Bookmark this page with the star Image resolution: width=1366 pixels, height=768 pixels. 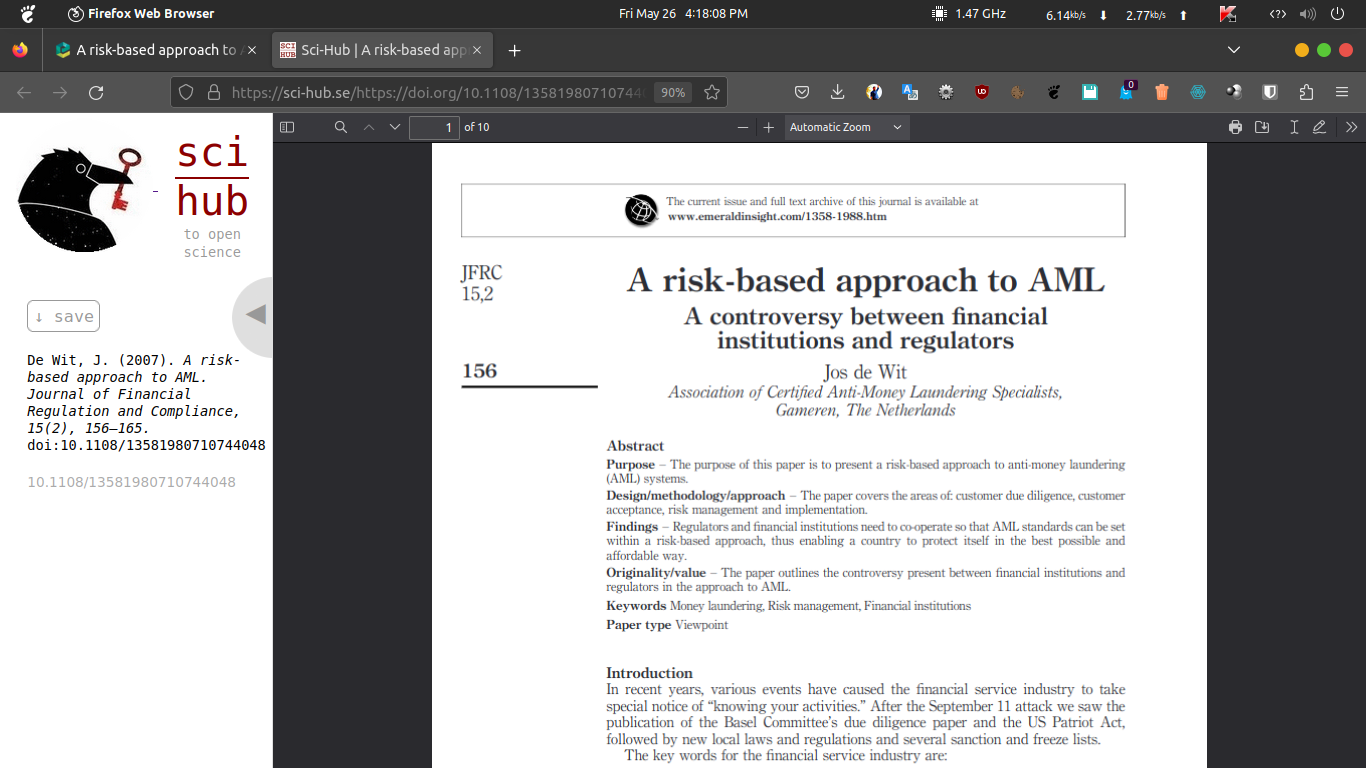(x=712, y=92)
